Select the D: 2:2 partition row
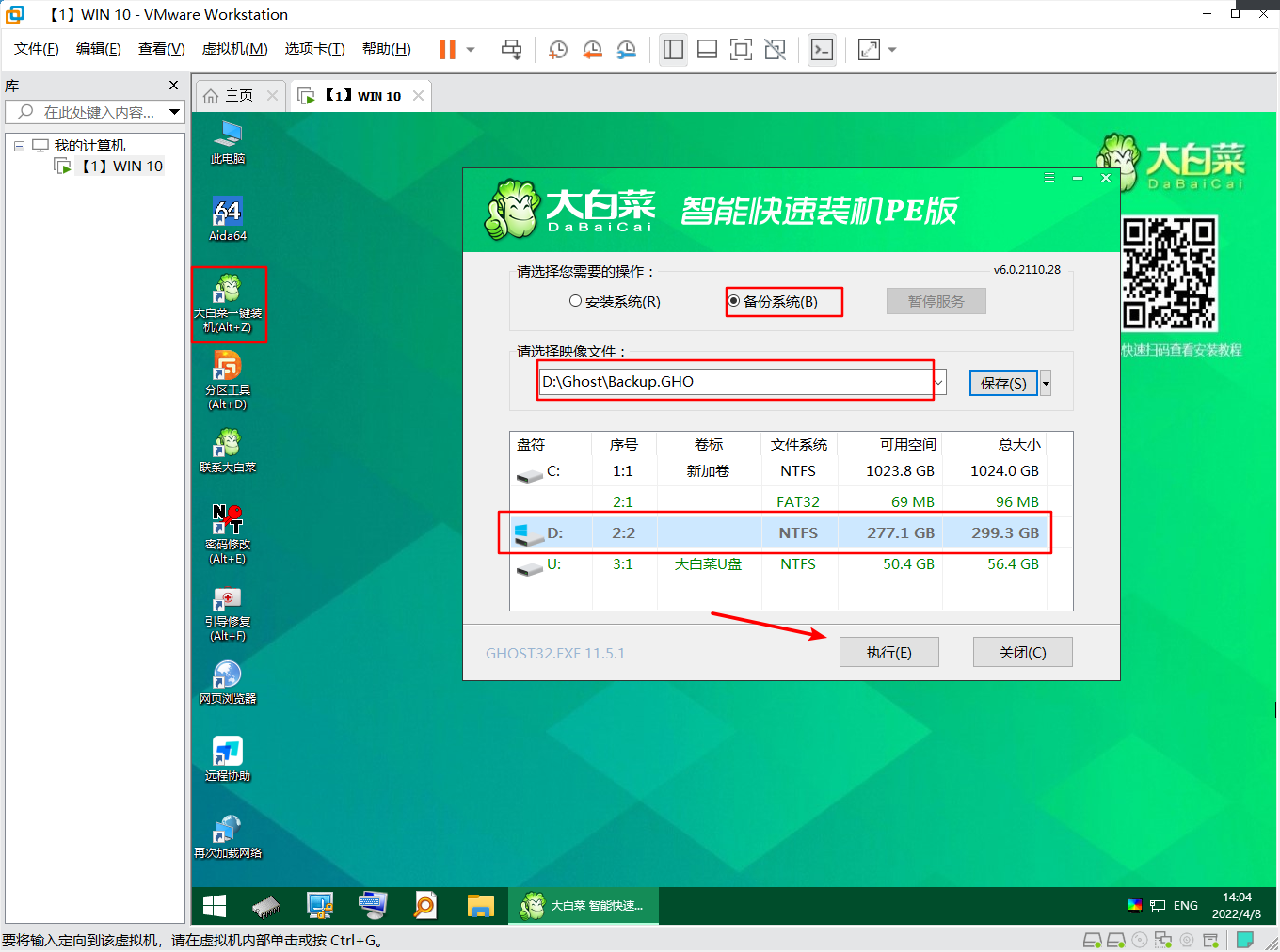 tap(777, 532)
